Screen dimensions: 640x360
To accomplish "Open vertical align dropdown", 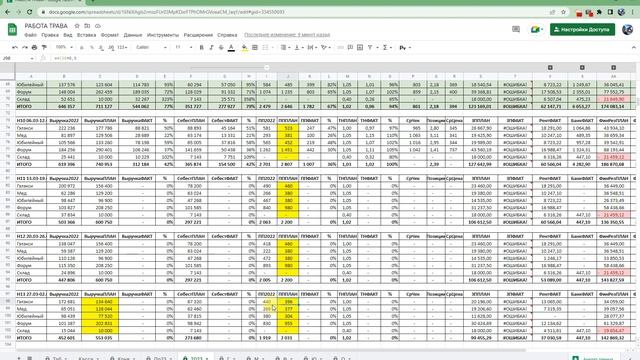I will tap(298, 48).
